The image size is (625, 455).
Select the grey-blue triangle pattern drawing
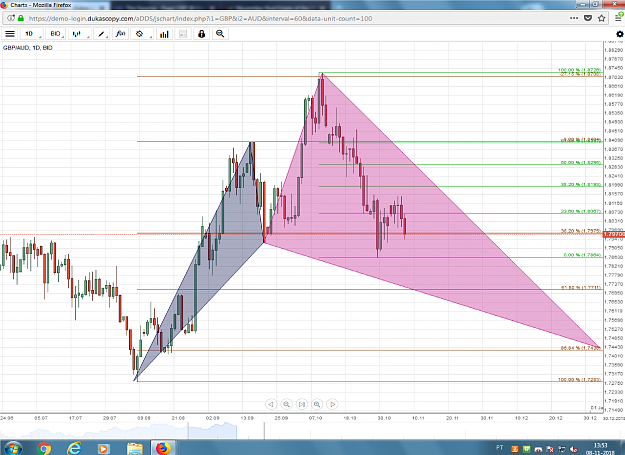pyautogui.click(x=223, y=239)
